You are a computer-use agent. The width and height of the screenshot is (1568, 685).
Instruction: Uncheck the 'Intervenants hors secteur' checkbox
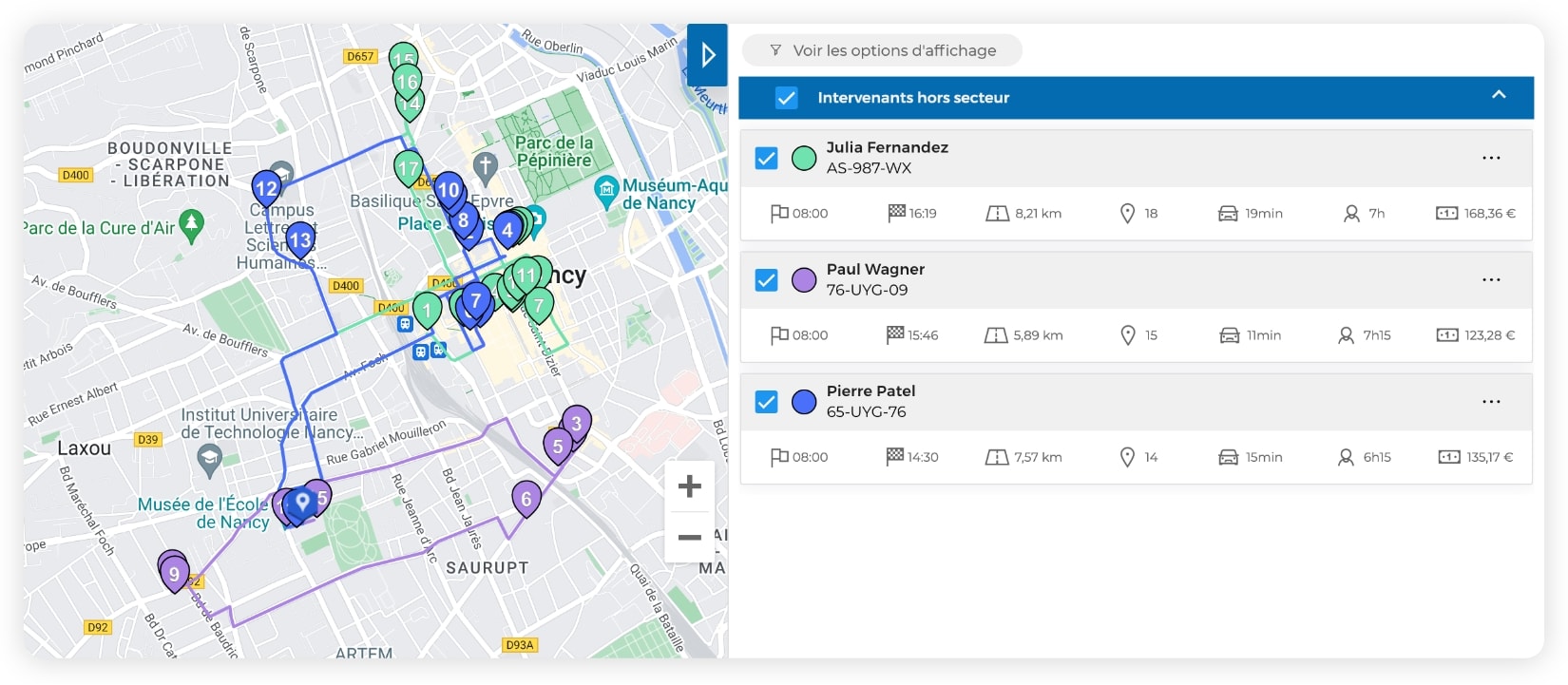coord(786,98)
